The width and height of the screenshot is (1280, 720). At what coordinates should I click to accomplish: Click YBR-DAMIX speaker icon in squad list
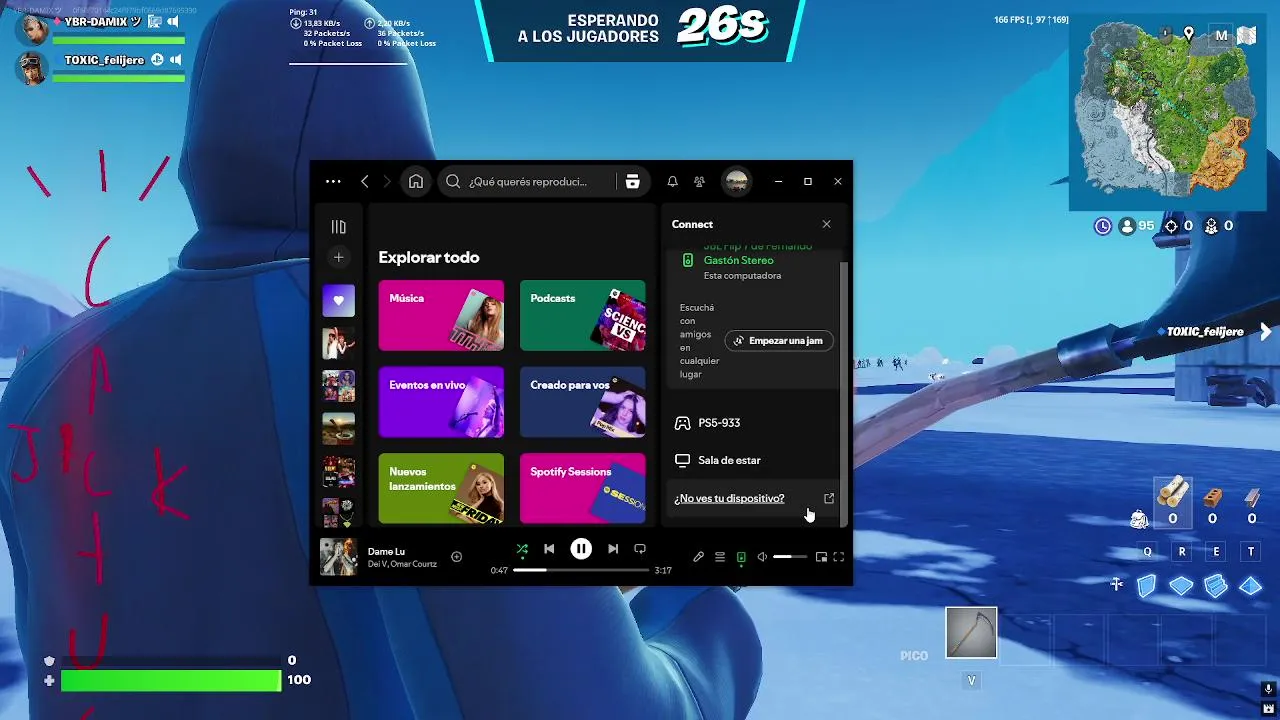(173, 21)
